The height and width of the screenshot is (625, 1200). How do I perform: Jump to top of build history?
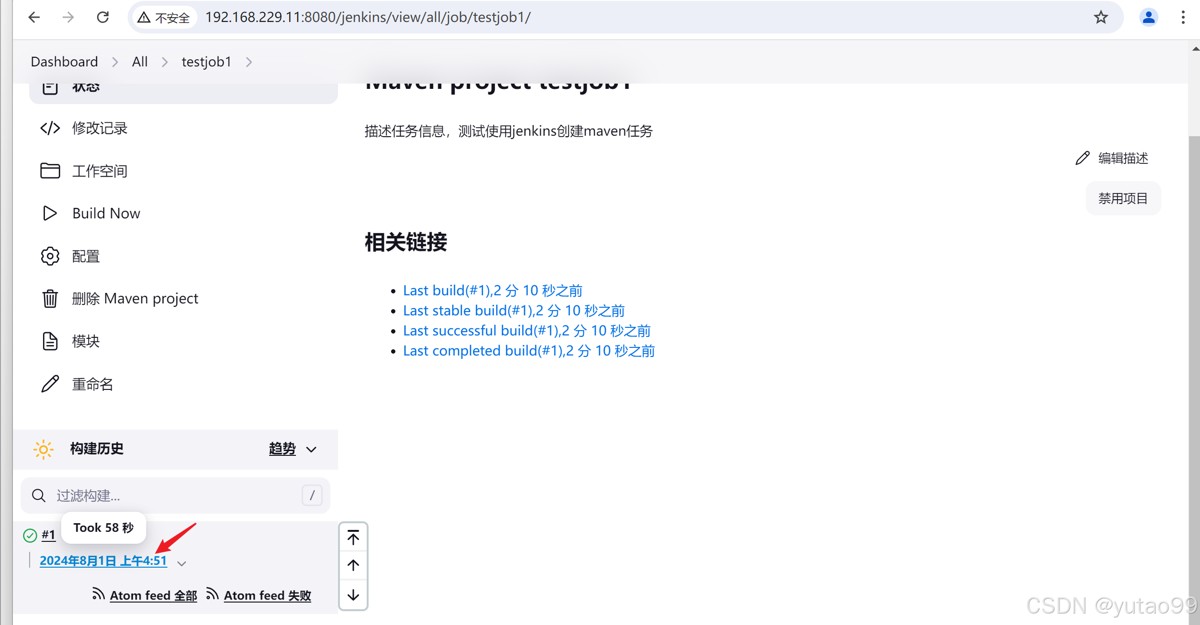353,538
